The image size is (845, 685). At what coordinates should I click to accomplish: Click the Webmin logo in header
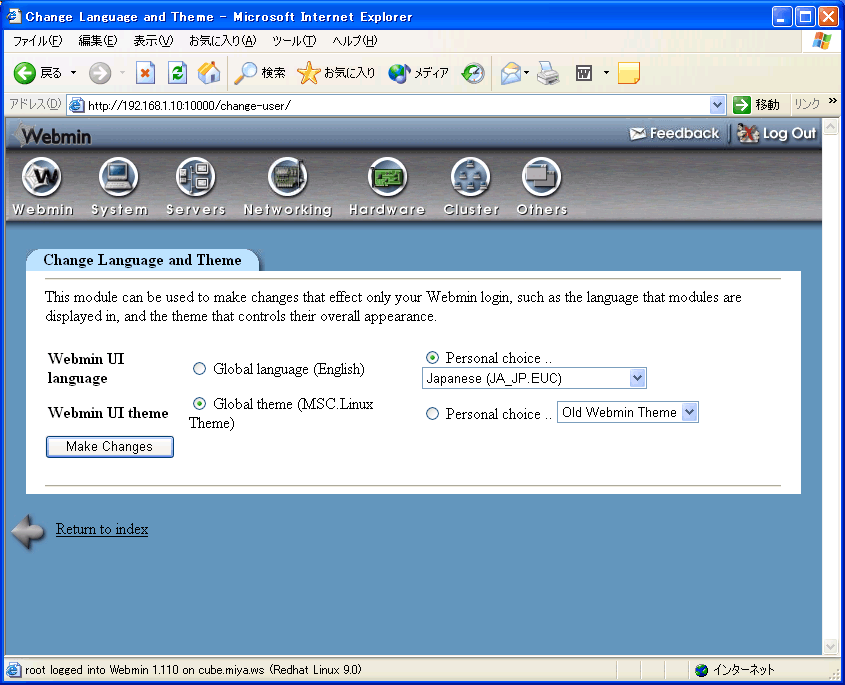click(x=53, y=135)
